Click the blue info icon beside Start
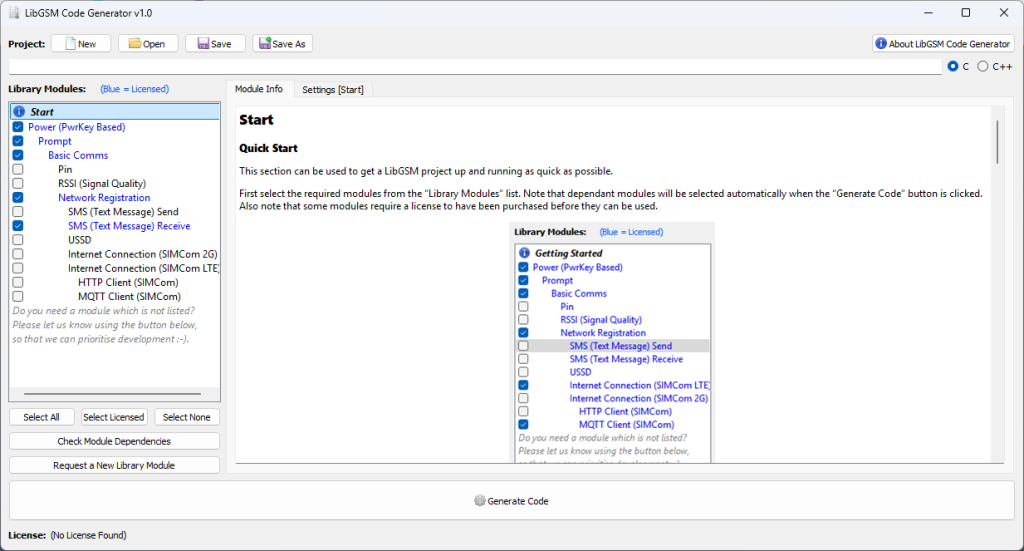Viewport: 1024px width, 551px height. [19, 112]
